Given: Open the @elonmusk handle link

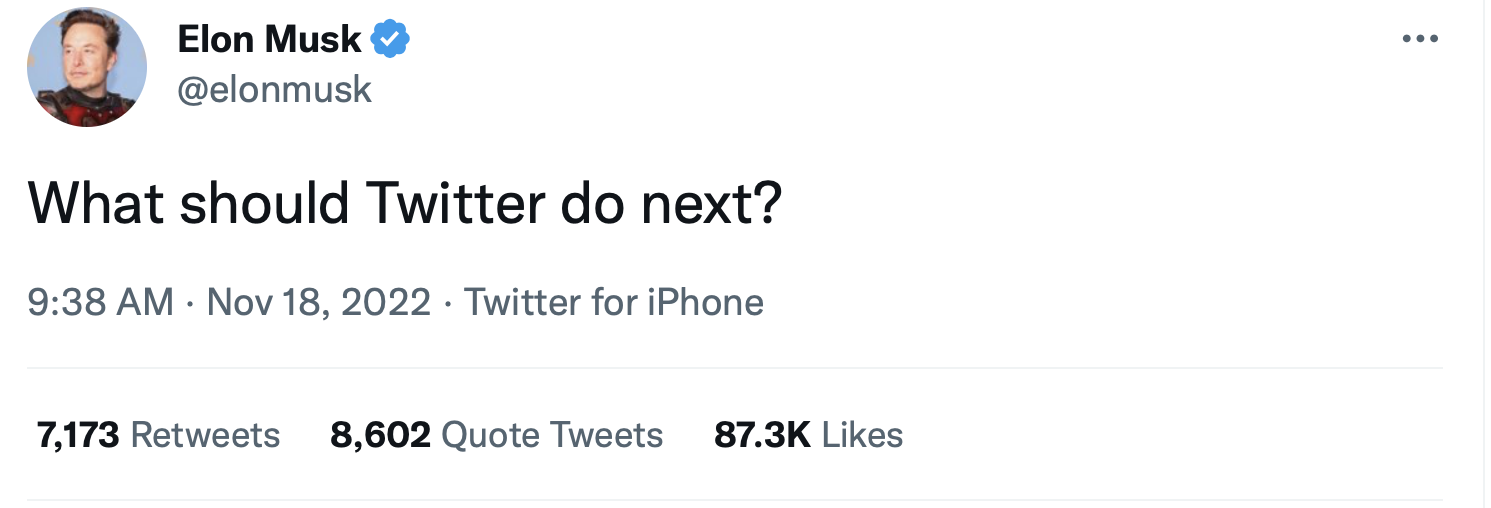Looking at the screenshot, I should tap(274, 90).
